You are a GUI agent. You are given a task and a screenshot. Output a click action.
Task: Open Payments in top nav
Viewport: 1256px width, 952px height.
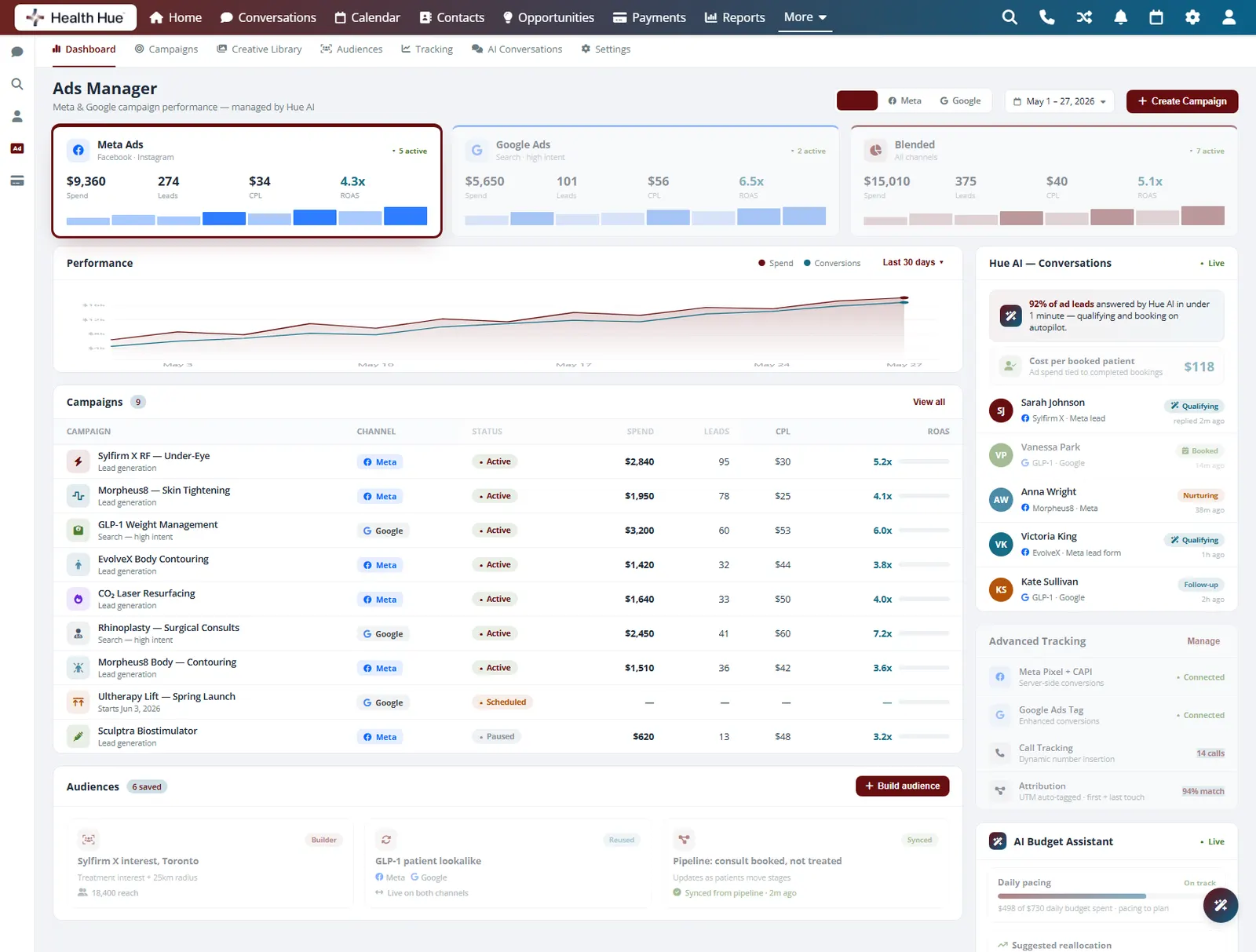[649, 17]
